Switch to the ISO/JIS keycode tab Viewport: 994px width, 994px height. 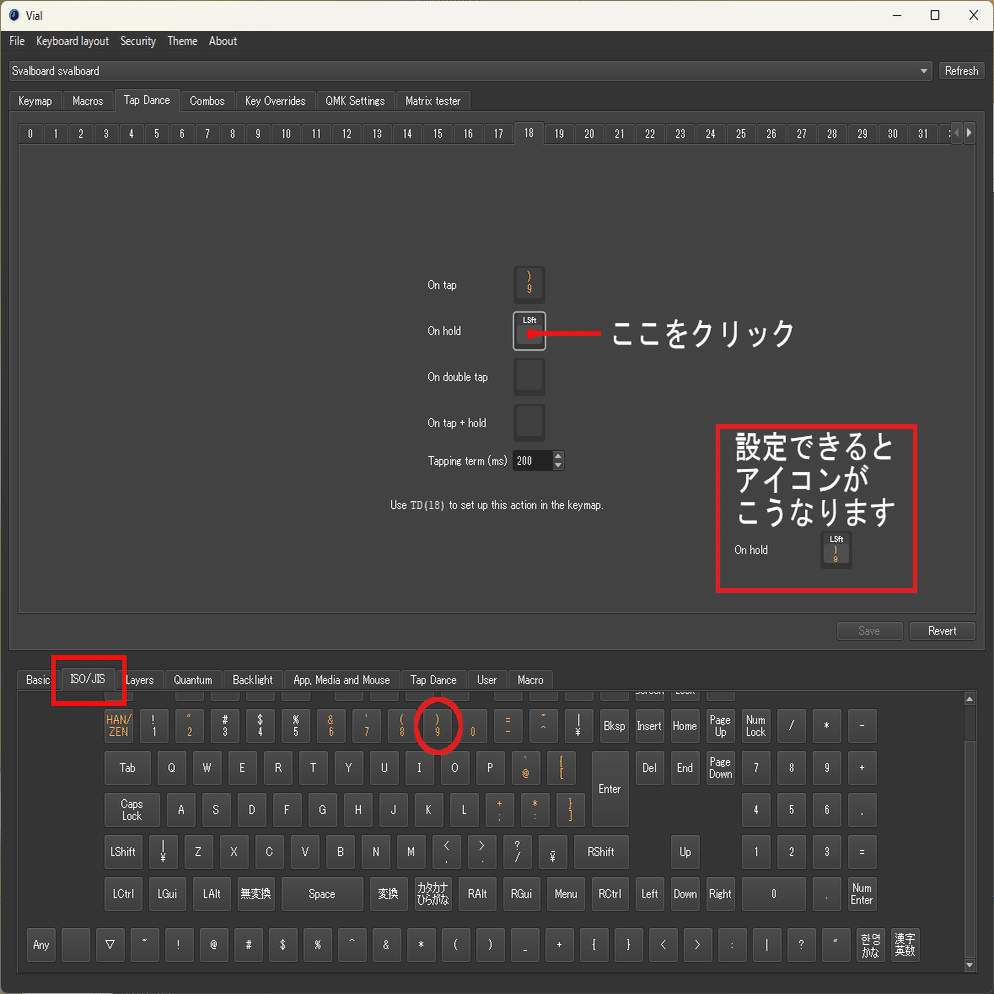87,679
